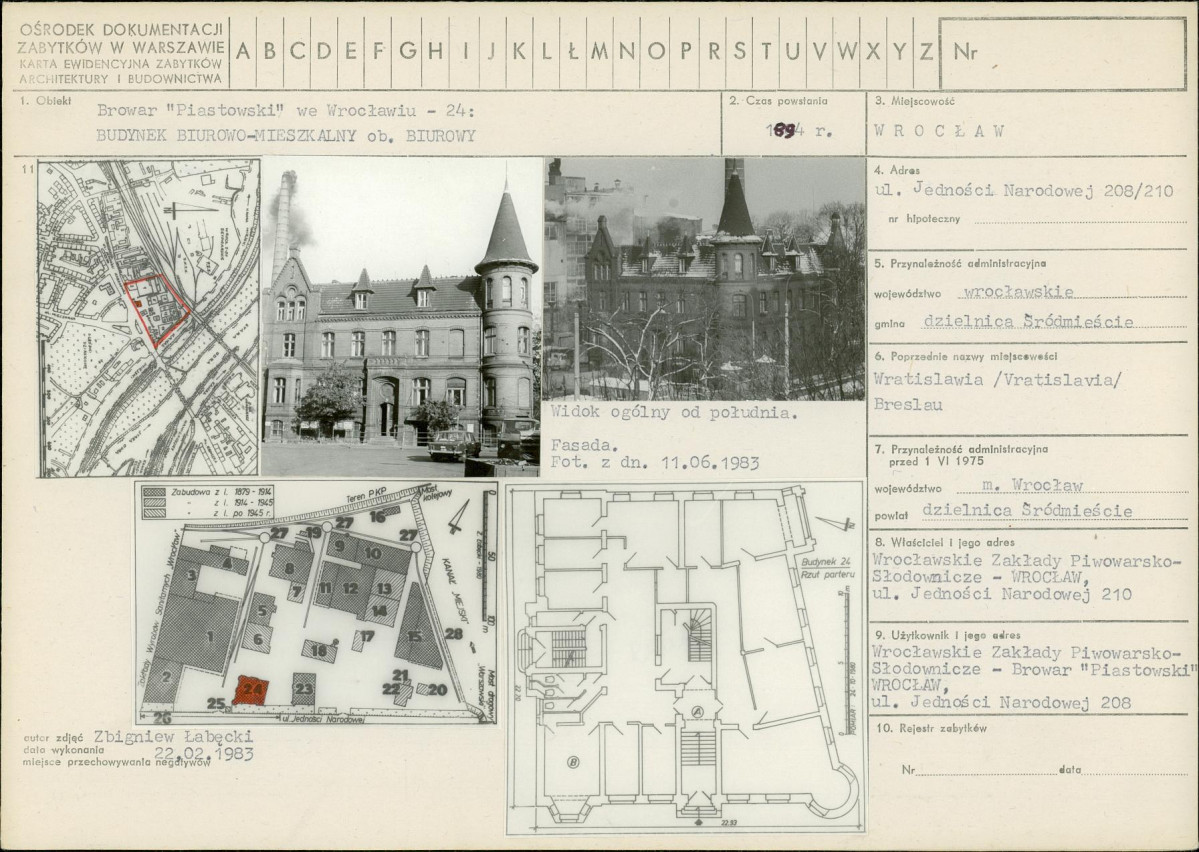This screenshot has height=852, width=1199.
Task: Click building number 1 on site plan
Action: click(209, 635)
